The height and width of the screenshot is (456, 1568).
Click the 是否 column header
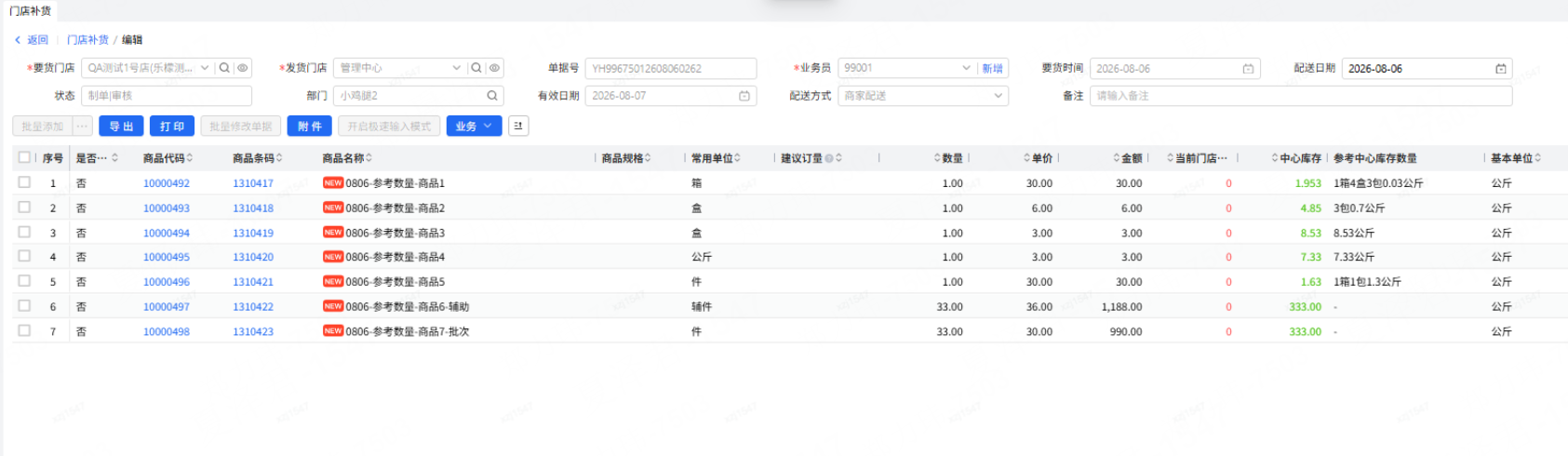(91, 158)
